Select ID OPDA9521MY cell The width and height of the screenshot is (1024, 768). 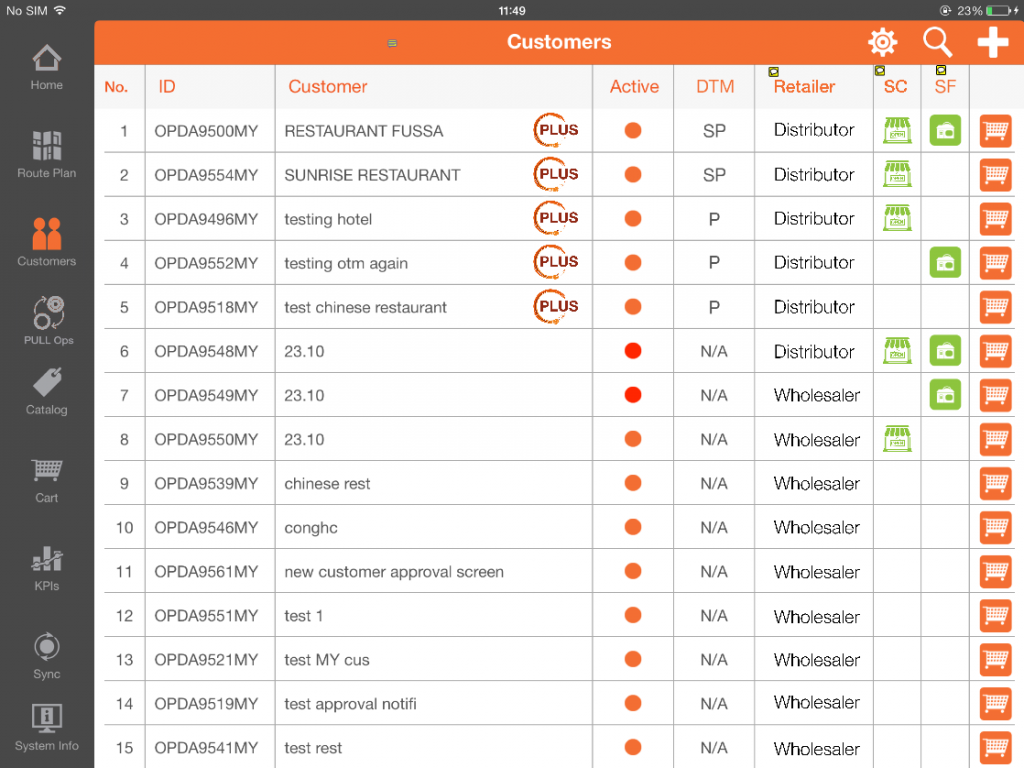(206, 660)
